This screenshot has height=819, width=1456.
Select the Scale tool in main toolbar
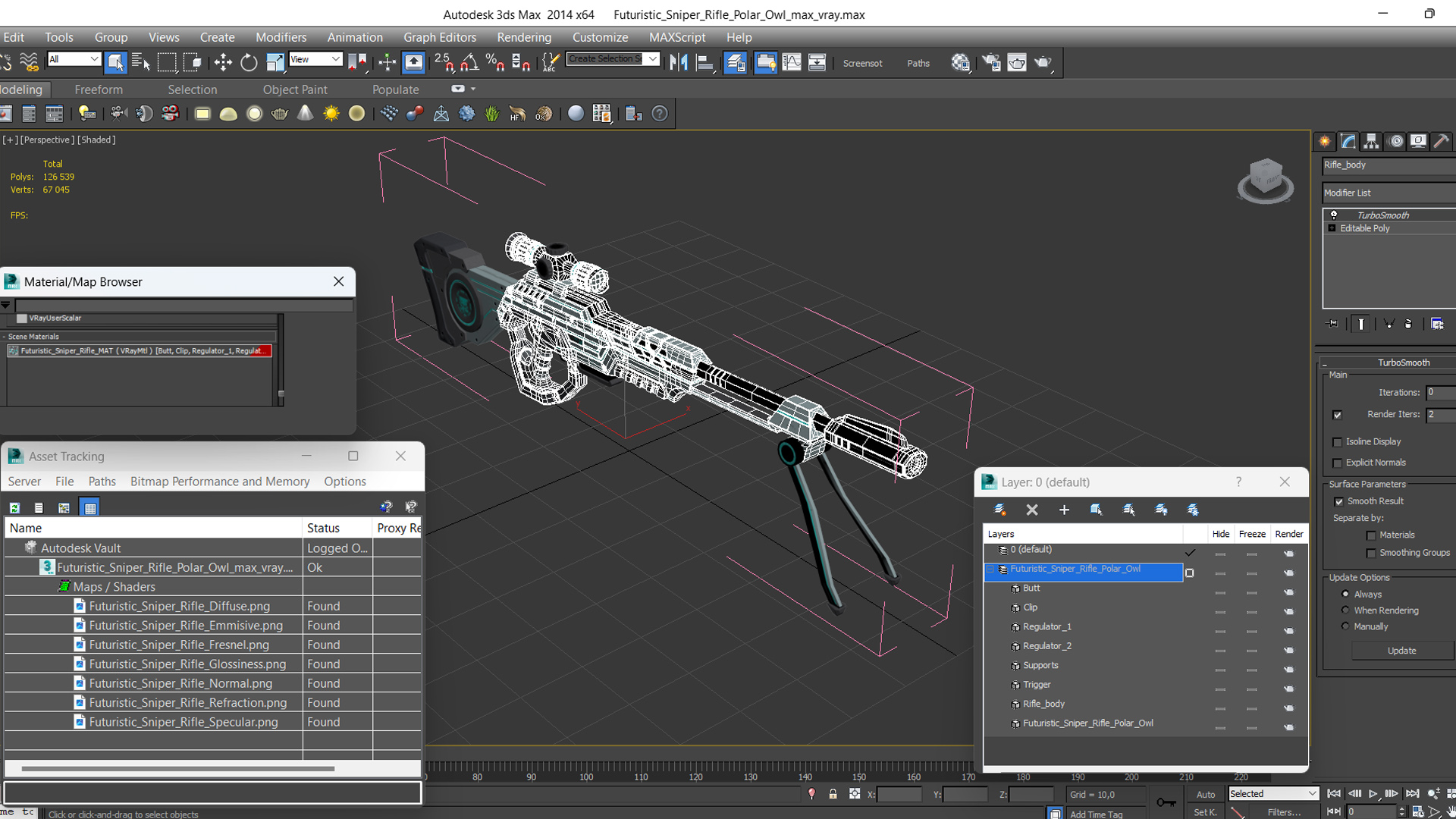coord(275,63)
